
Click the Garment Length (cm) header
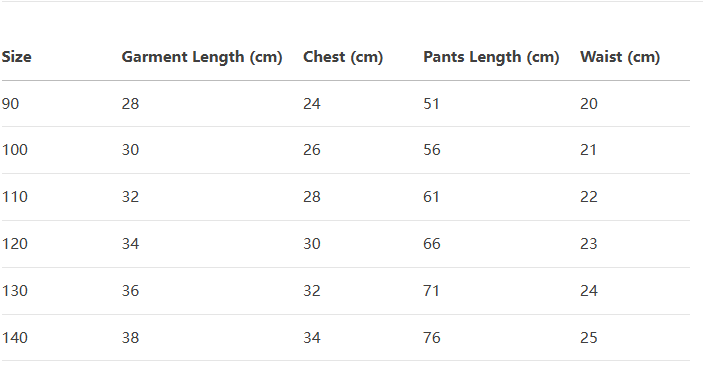tap(202, 57)
